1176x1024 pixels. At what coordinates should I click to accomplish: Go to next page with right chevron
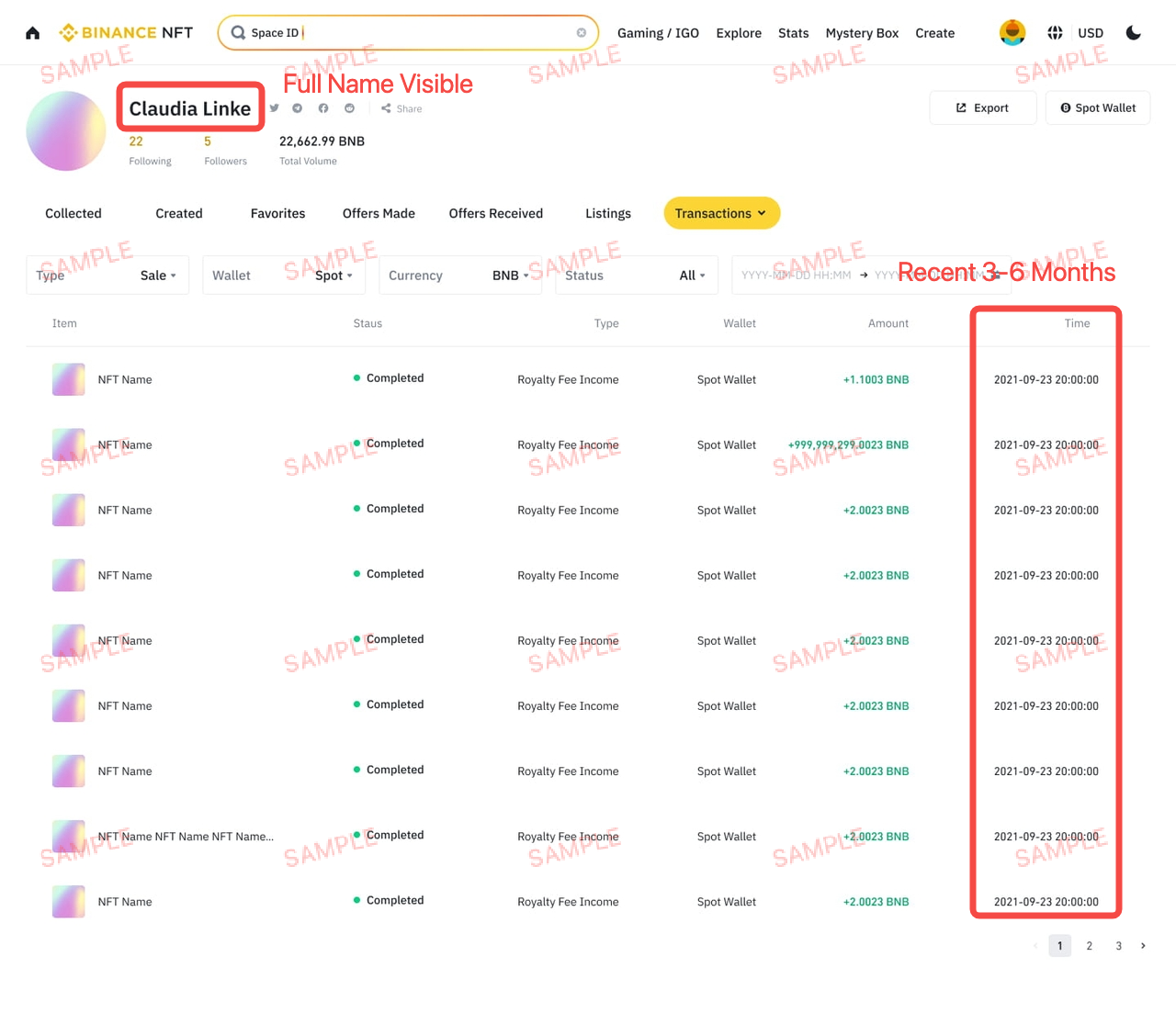(1143, 946)
